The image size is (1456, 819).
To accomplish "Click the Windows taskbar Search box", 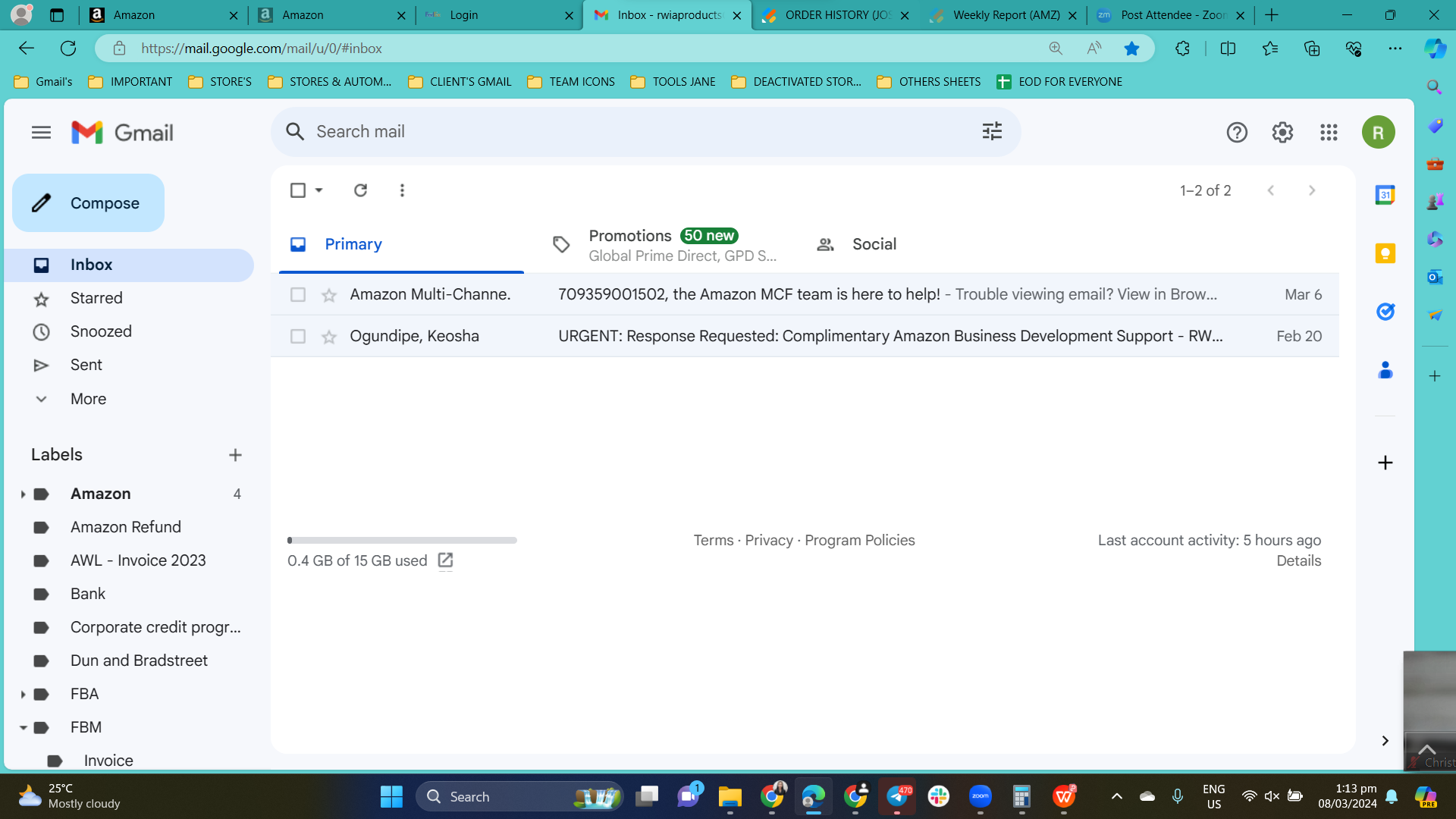I will tap(519, 796).
